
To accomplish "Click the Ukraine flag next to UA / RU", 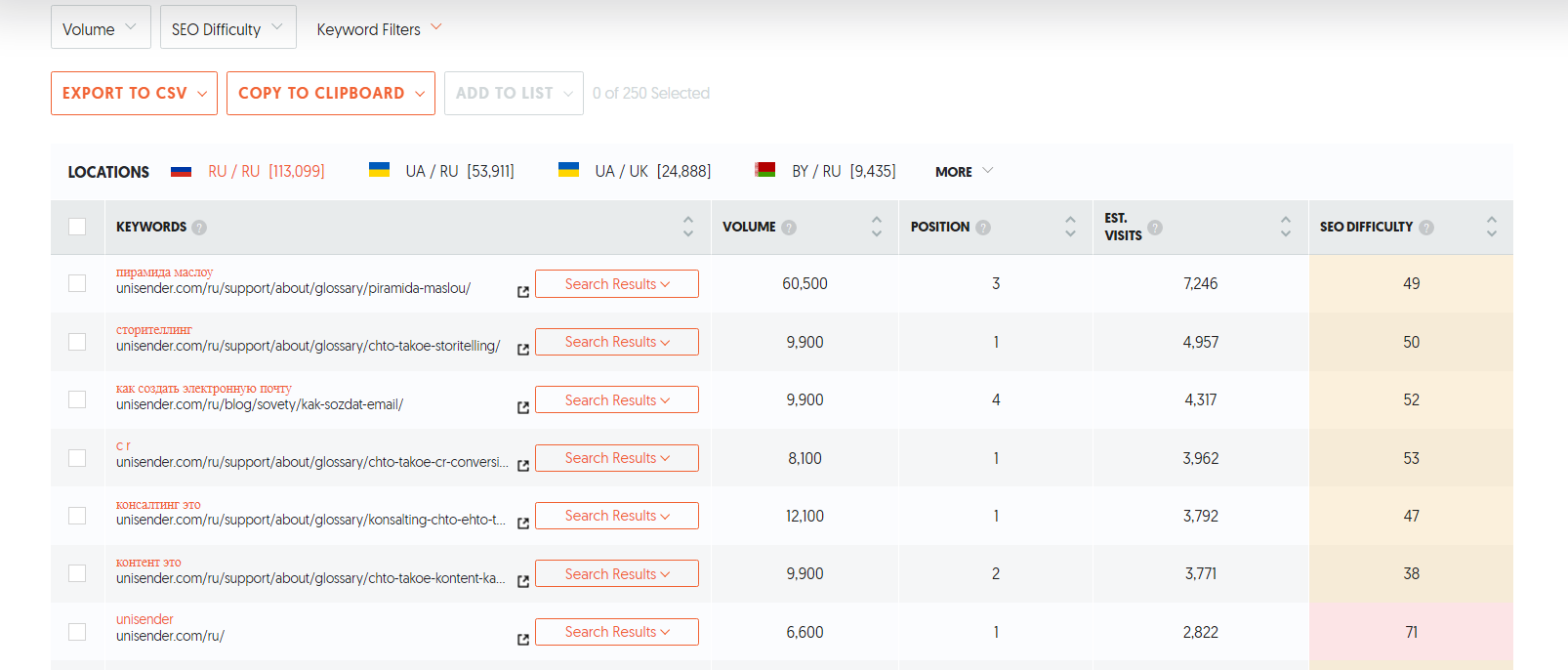I will (379, 170).
